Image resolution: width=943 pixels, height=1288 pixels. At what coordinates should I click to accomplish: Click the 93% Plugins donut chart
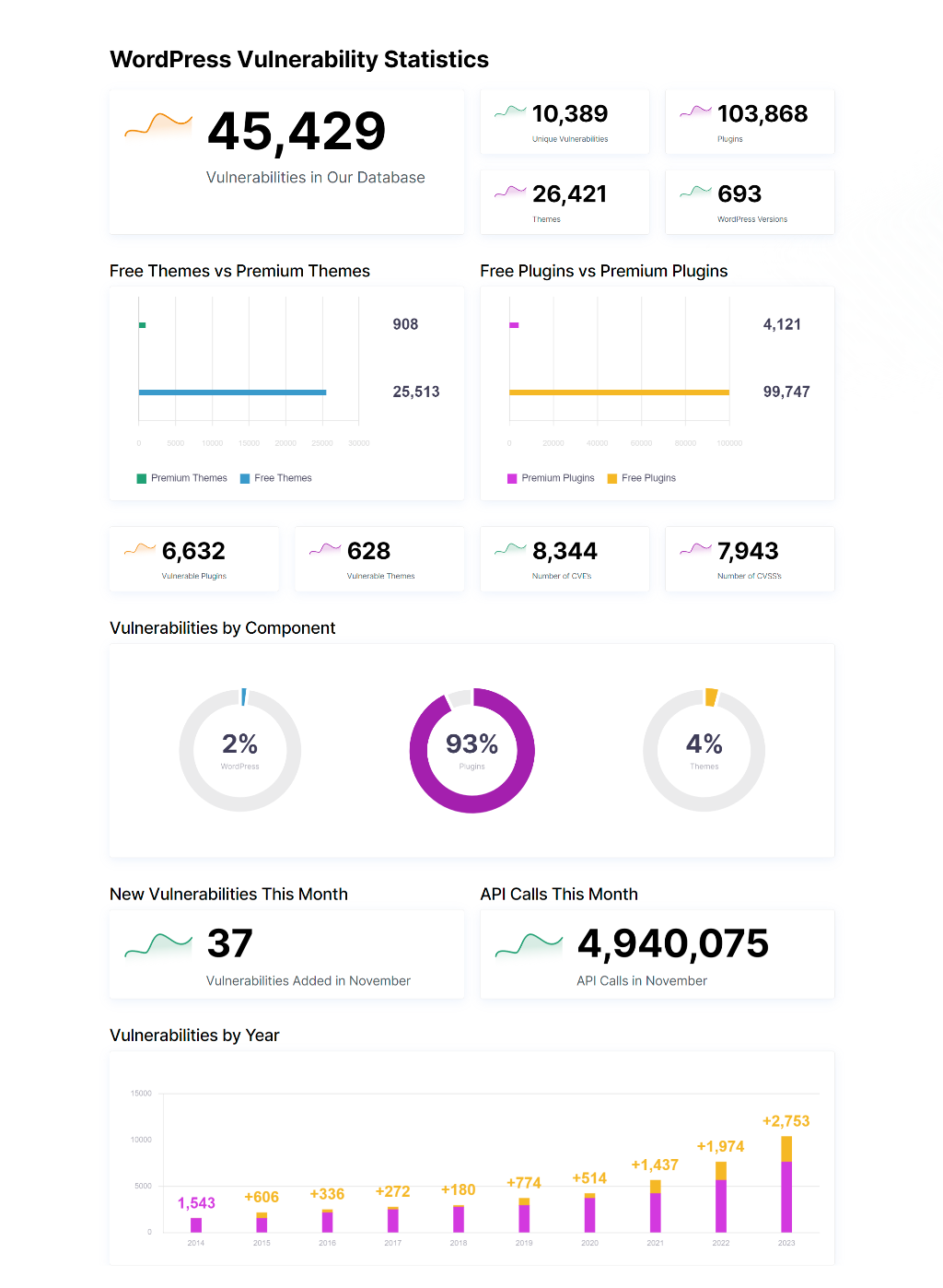(x=471, y=750)
